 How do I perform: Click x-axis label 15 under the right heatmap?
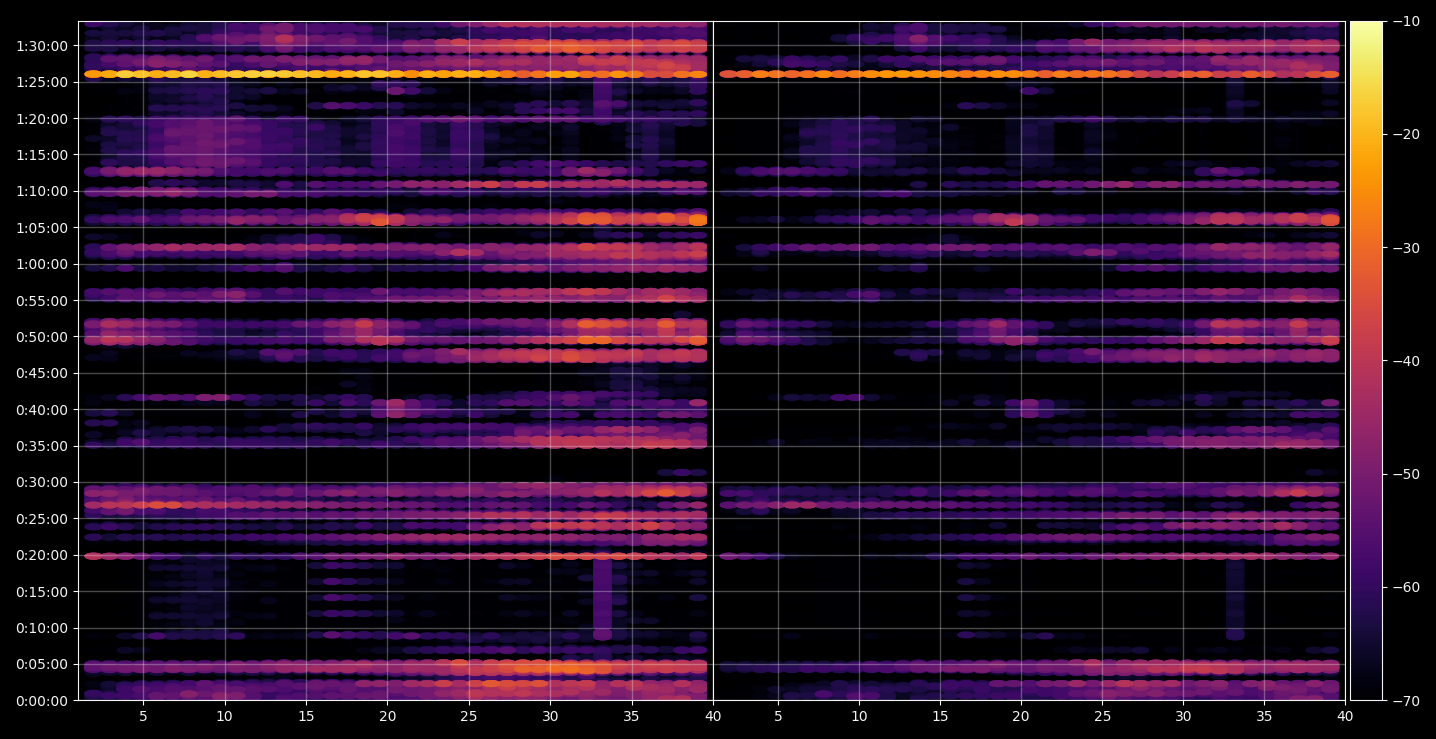(940, 717)
